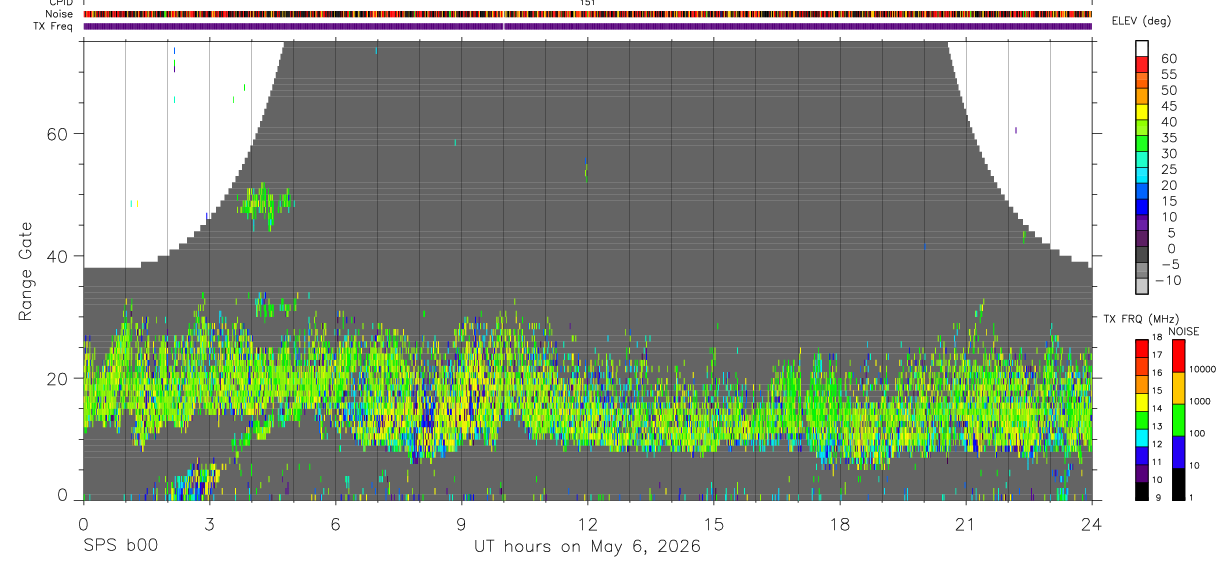Click the green echo cluster near gate 48
Image resolution: width=1228 pixels, height=567 pixels.
point(267,204)
